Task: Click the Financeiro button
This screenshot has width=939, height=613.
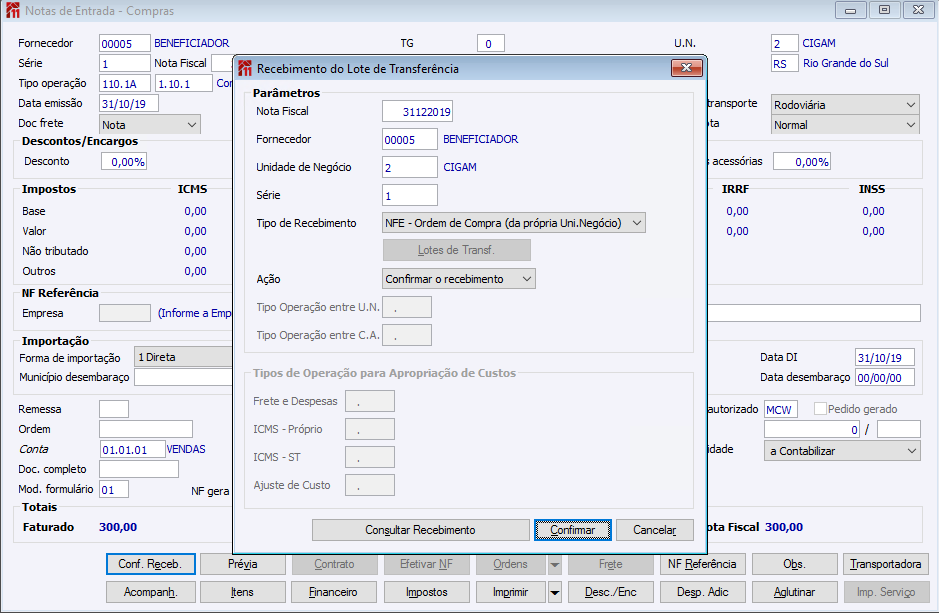Action: [334, 592]
